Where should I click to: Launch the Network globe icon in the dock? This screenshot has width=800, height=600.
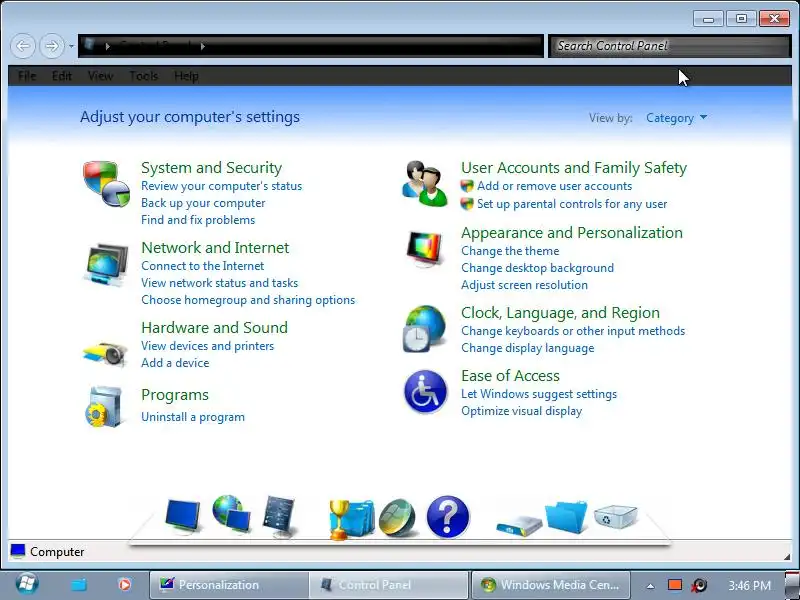(231, 514)
